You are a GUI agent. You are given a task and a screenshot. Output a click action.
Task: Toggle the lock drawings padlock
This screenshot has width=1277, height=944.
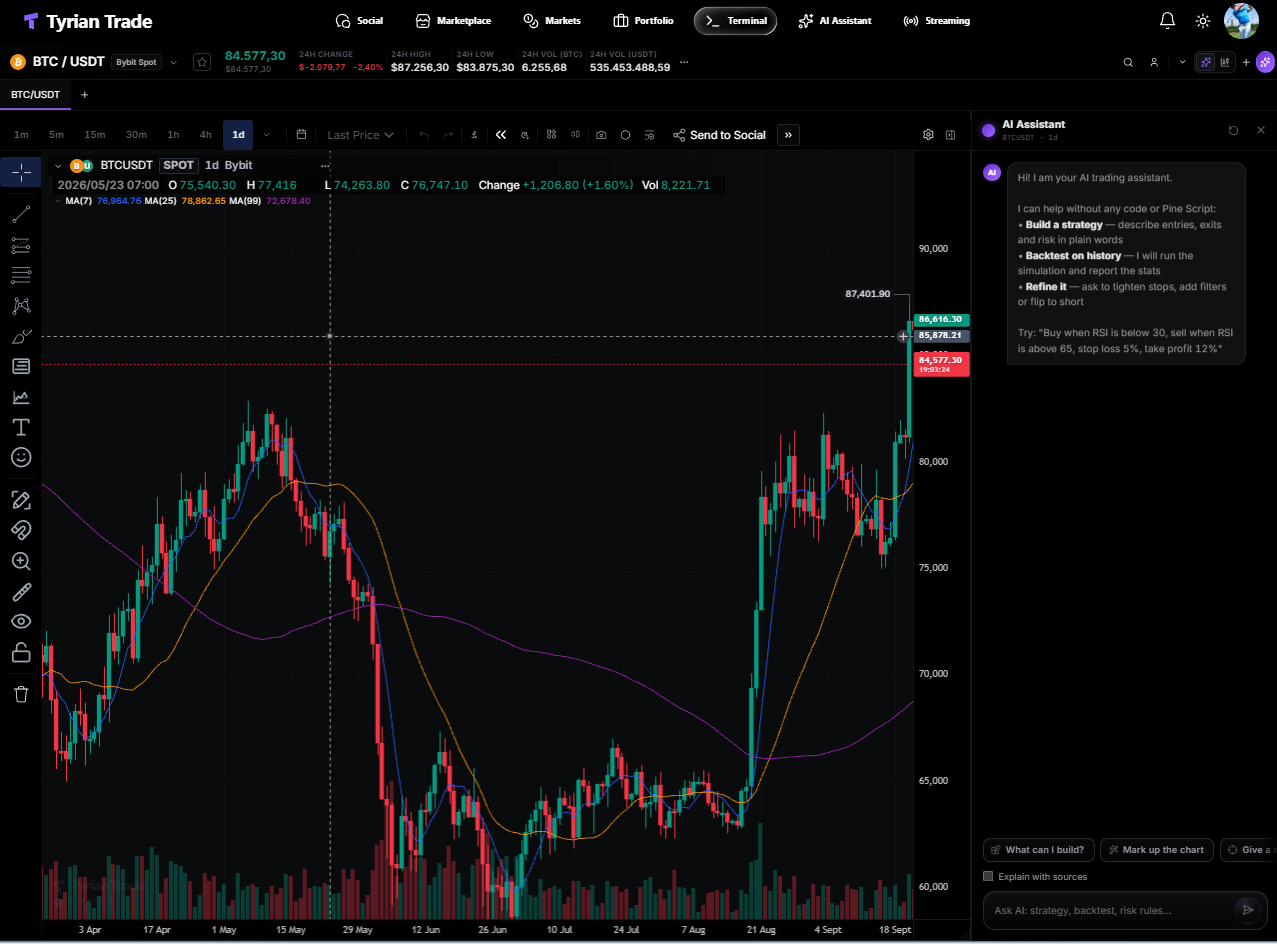21,653
